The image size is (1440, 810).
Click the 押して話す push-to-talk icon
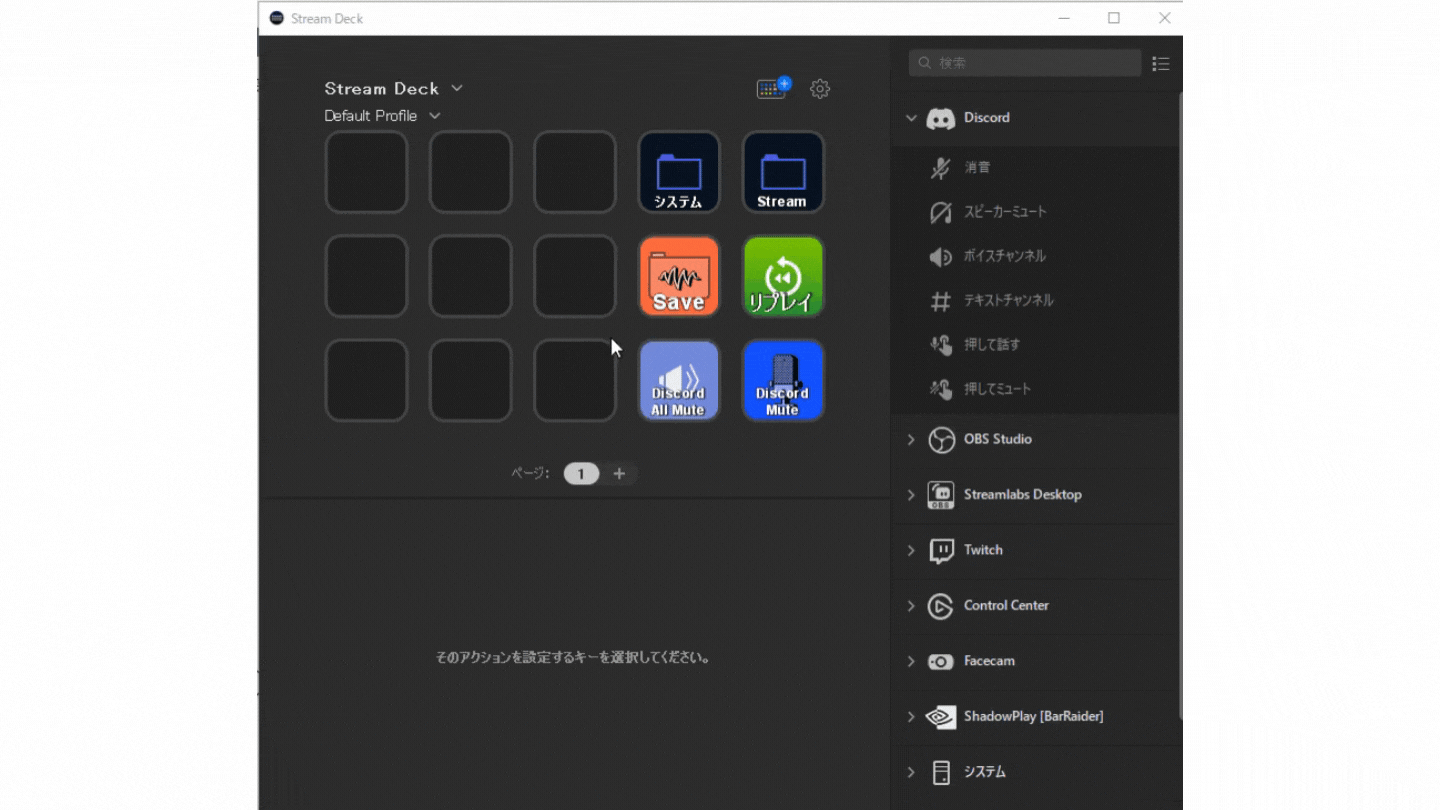(x=940, y=345)
